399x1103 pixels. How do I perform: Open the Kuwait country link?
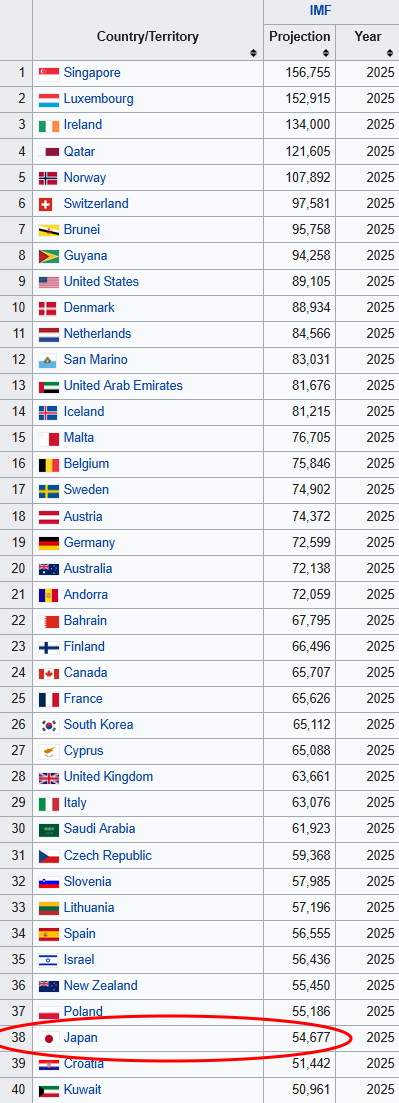82,1090
